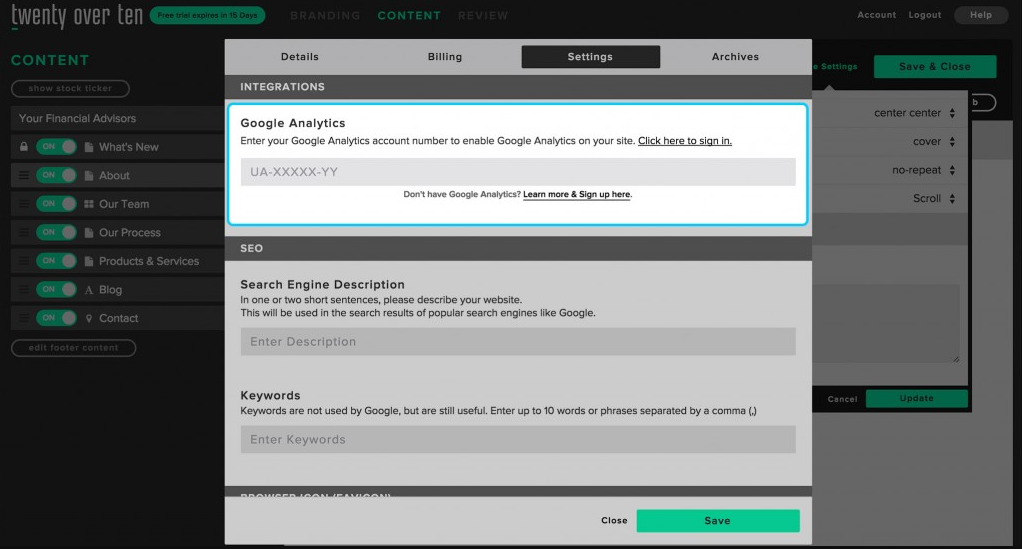1022x549 pixels.
Task: Click the lock icon beside What's New
Action: tap(24, 147)
